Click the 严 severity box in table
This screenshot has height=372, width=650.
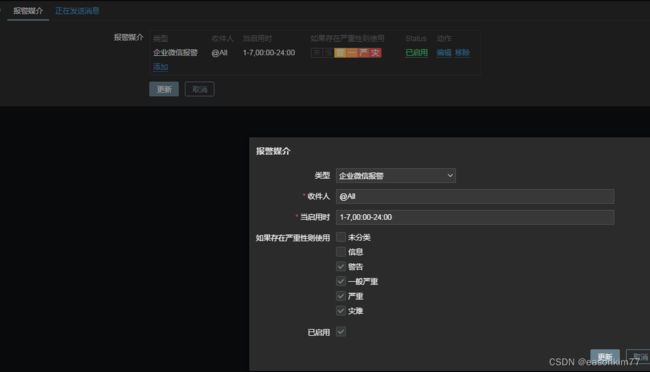(364, 53)
